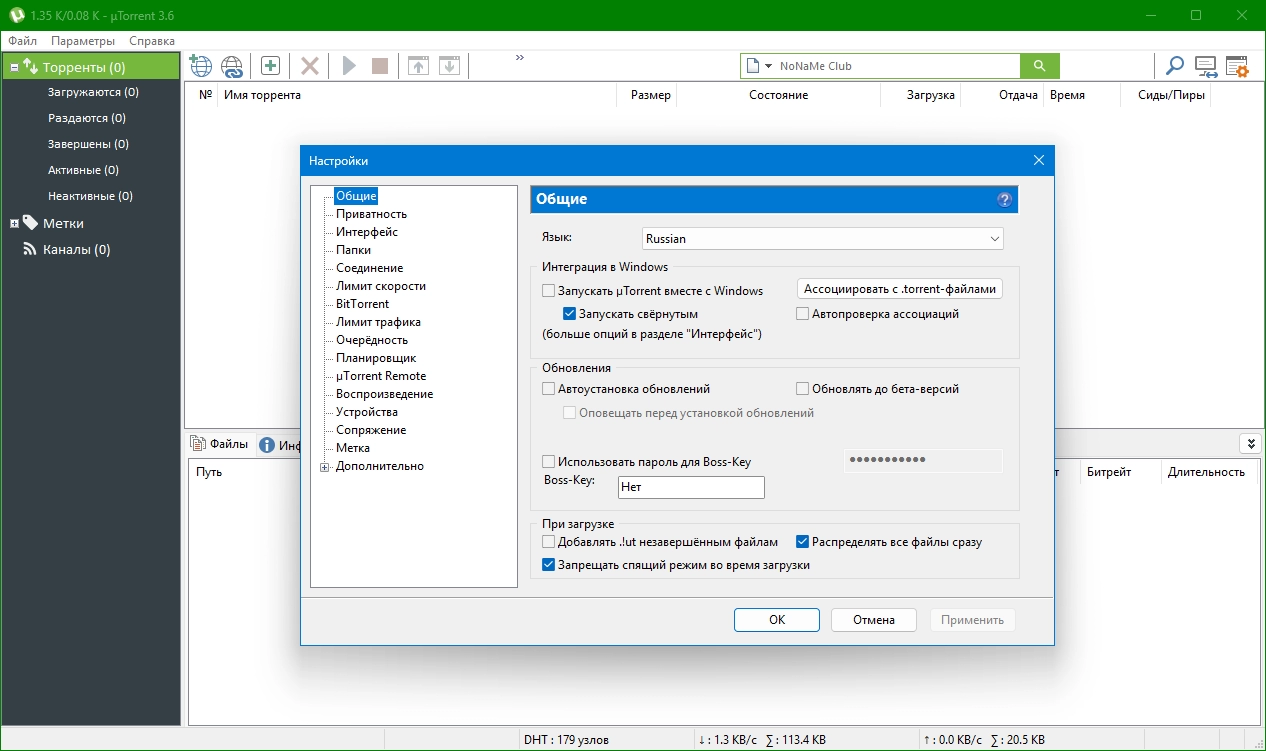This screenshot has width=1266, height=751.
Task: Expand the Дополнительно tree node
Action: 324,467
